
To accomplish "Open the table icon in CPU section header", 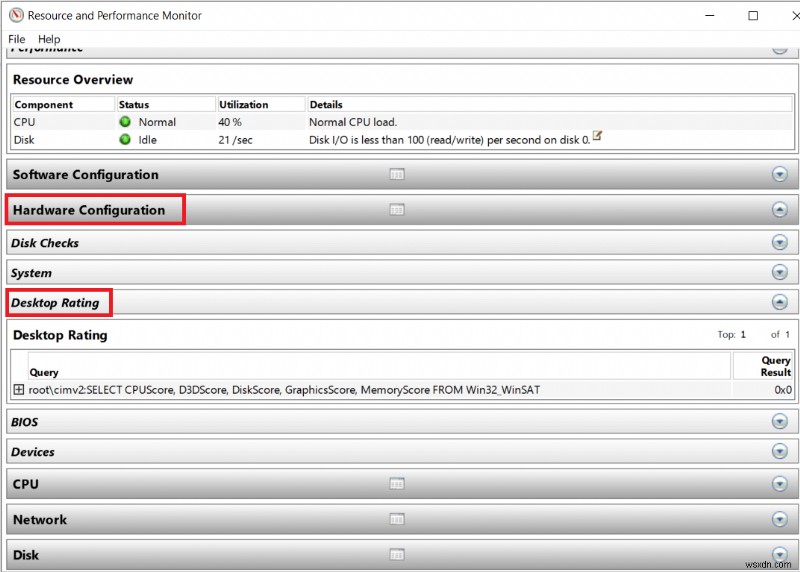I will pos(397,483).
